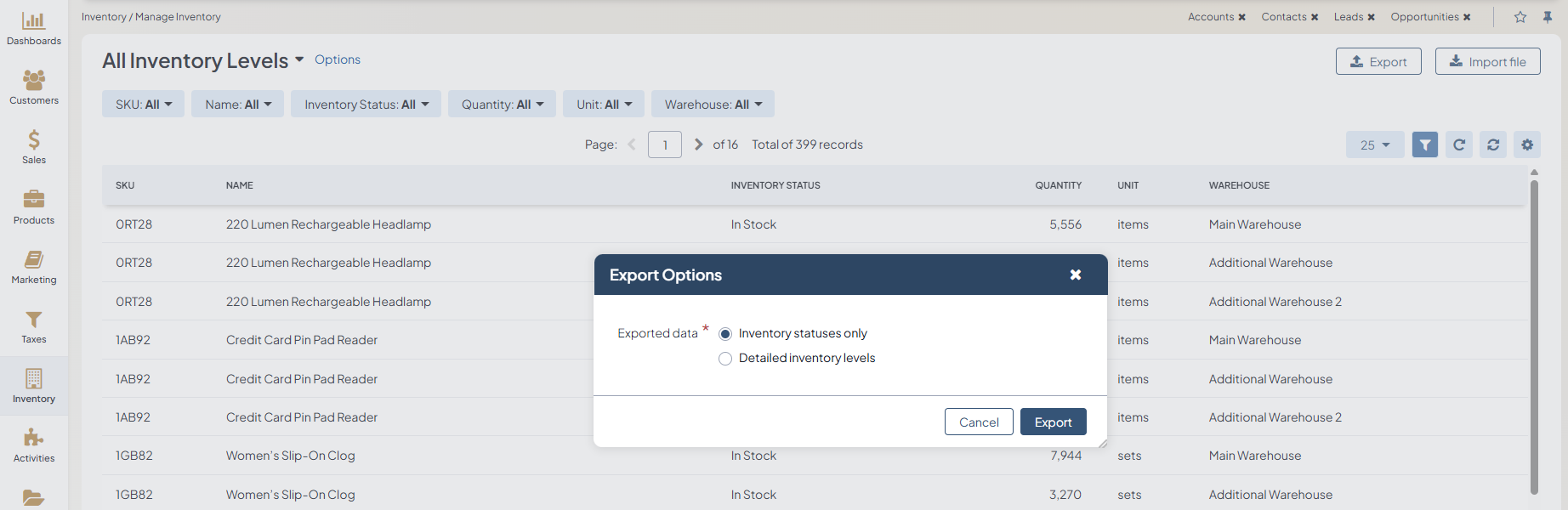Confirm with the dialog's Export button

point(1053,422)
